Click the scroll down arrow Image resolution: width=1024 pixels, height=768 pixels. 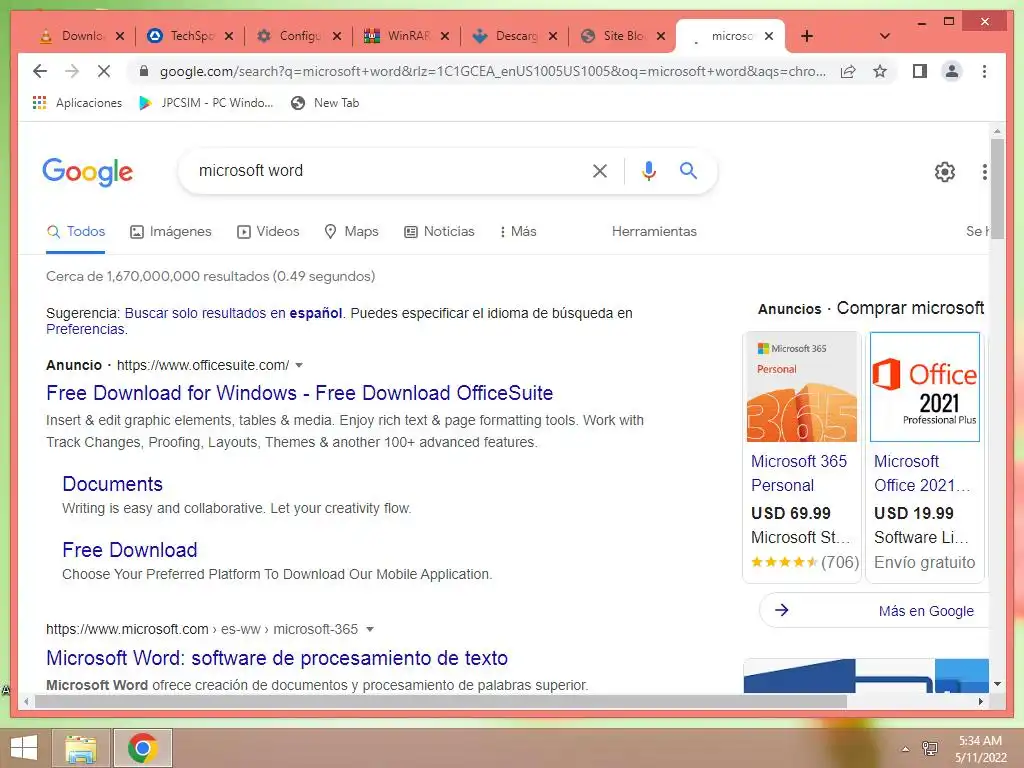coord(997,684)
